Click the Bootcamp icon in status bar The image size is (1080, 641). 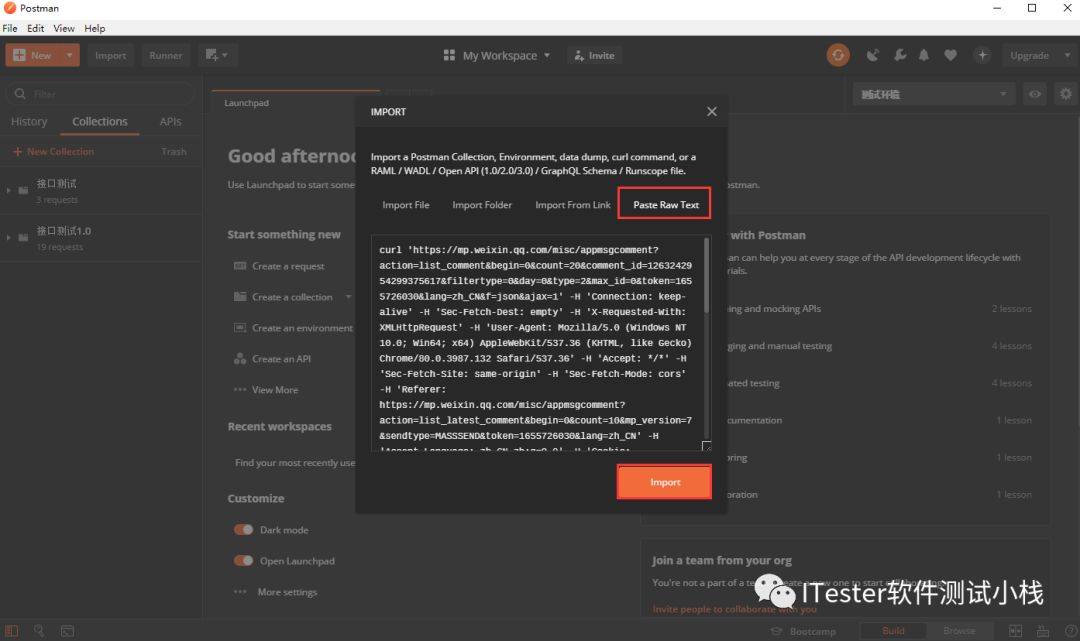click(x=776, y=631)
